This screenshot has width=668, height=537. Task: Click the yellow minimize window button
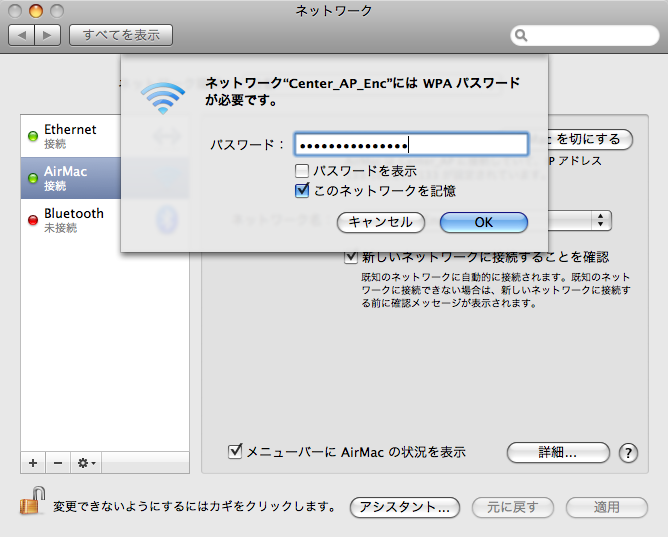click(36, 11)
